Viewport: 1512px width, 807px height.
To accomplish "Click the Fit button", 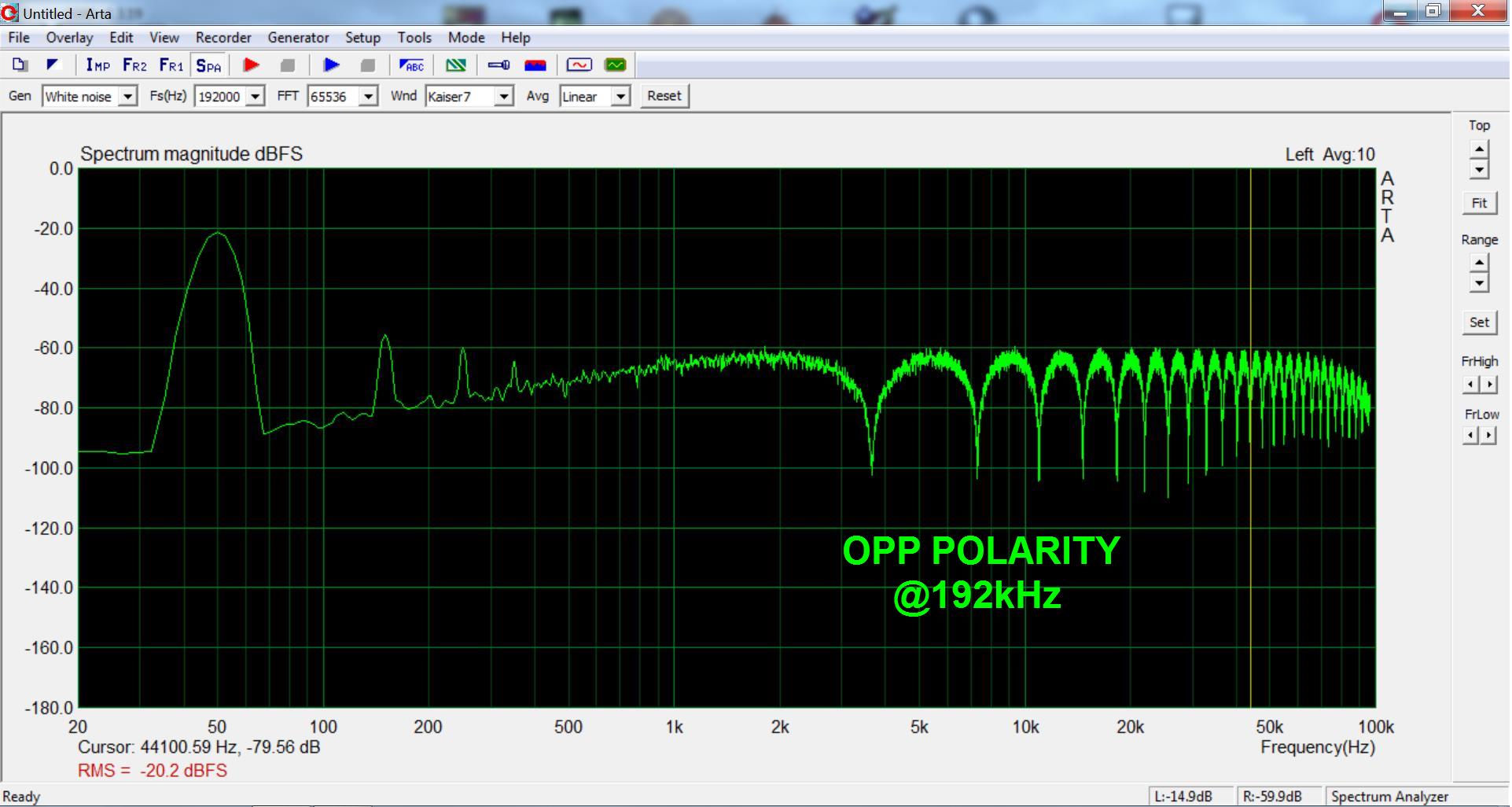I will (x=1479, y=203).
